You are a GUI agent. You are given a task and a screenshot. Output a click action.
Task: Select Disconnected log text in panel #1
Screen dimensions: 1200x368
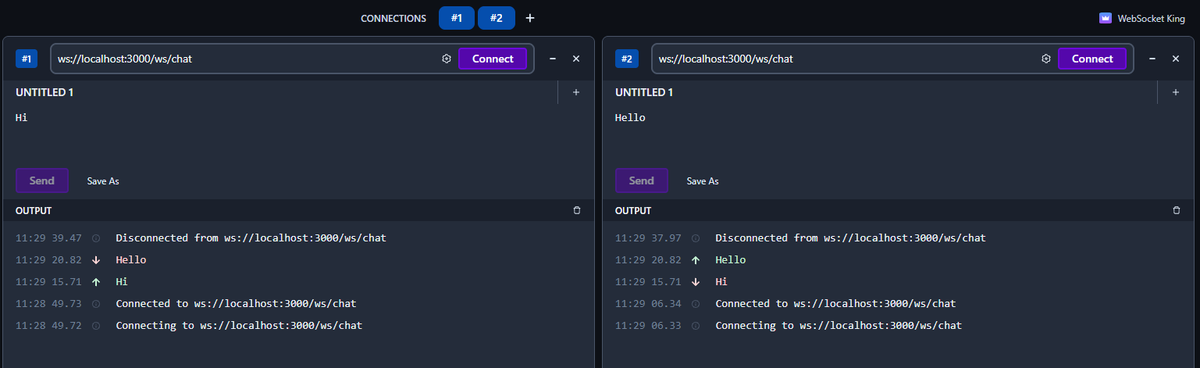point(251,238)
